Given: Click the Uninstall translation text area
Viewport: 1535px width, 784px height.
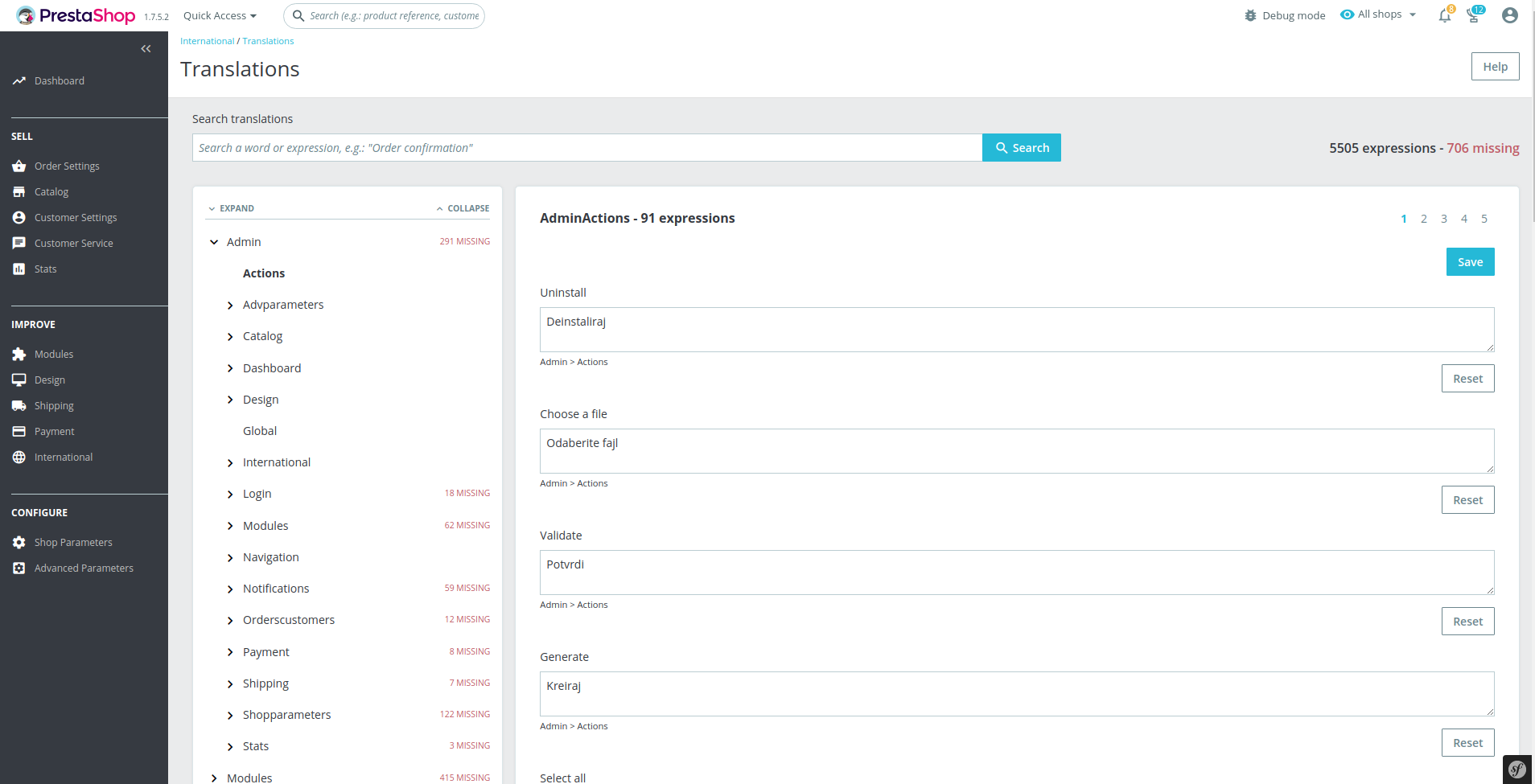Looking at the screenshot, I should [1017, 330].
